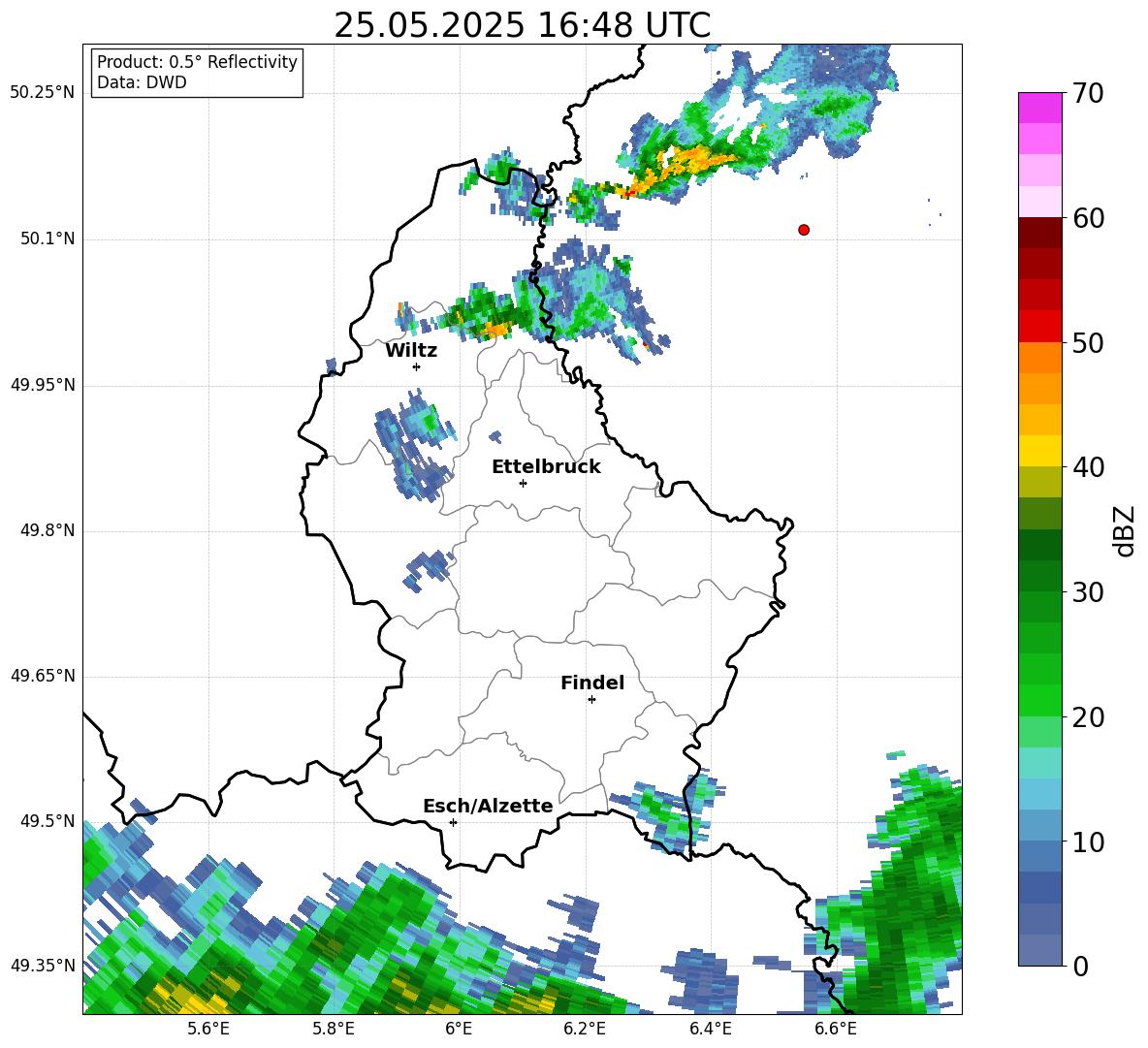Click the 50.25°N latitude label
The height and width of the screenshot is (1048, 1148).
[x=43, y=93]
